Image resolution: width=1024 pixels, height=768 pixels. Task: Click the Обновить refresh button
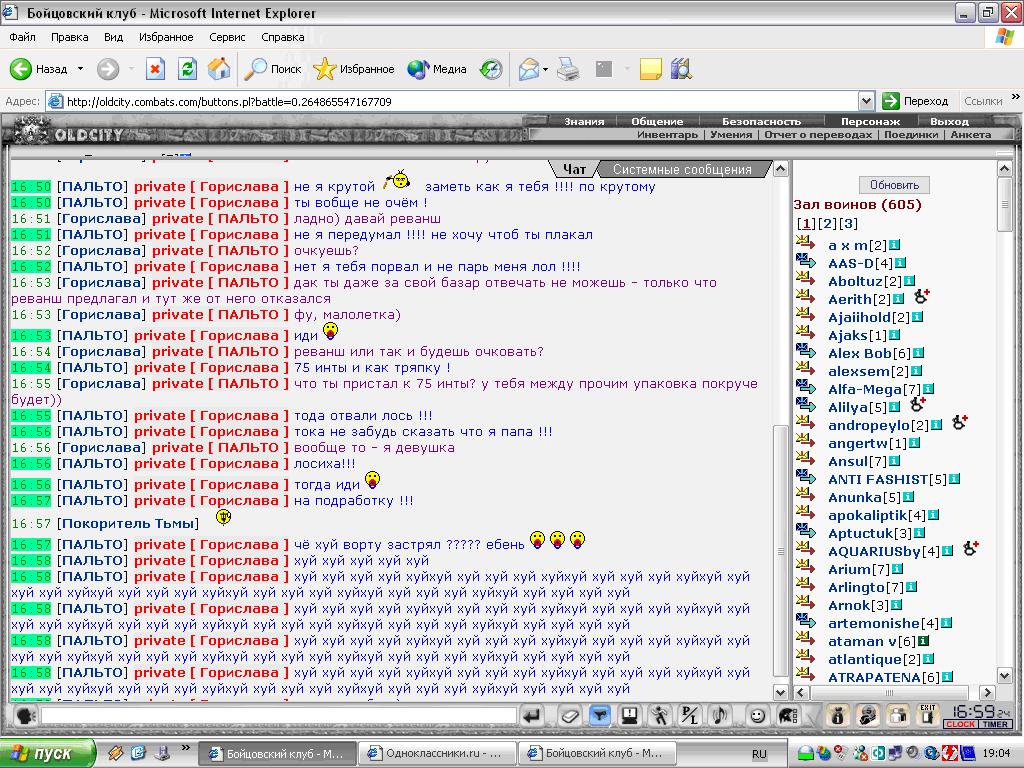tap(894, 185)
